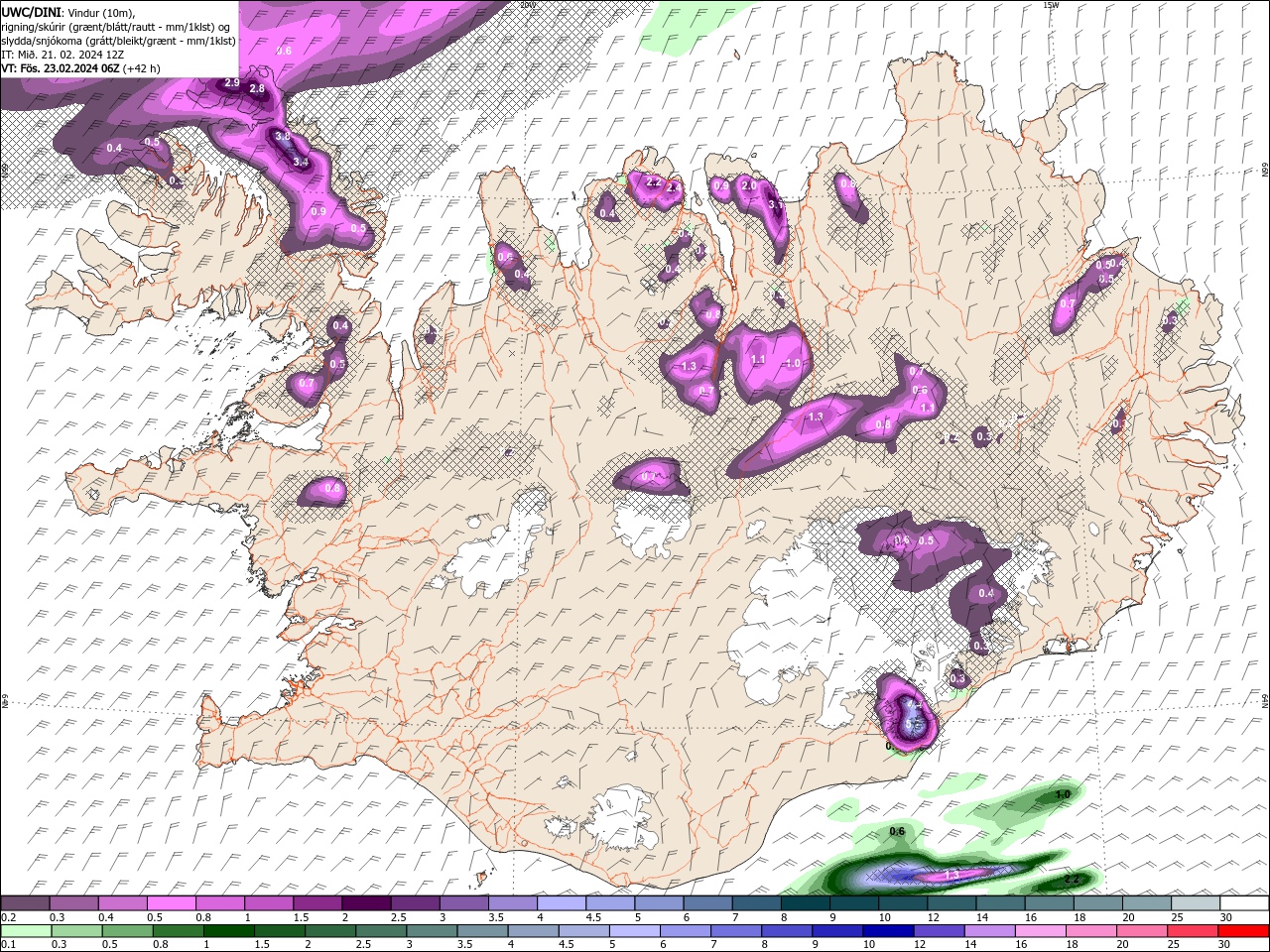Select the white 30 swatch in snow scale
This screenshot has width=1270, height=952.
coord(1244,903)
